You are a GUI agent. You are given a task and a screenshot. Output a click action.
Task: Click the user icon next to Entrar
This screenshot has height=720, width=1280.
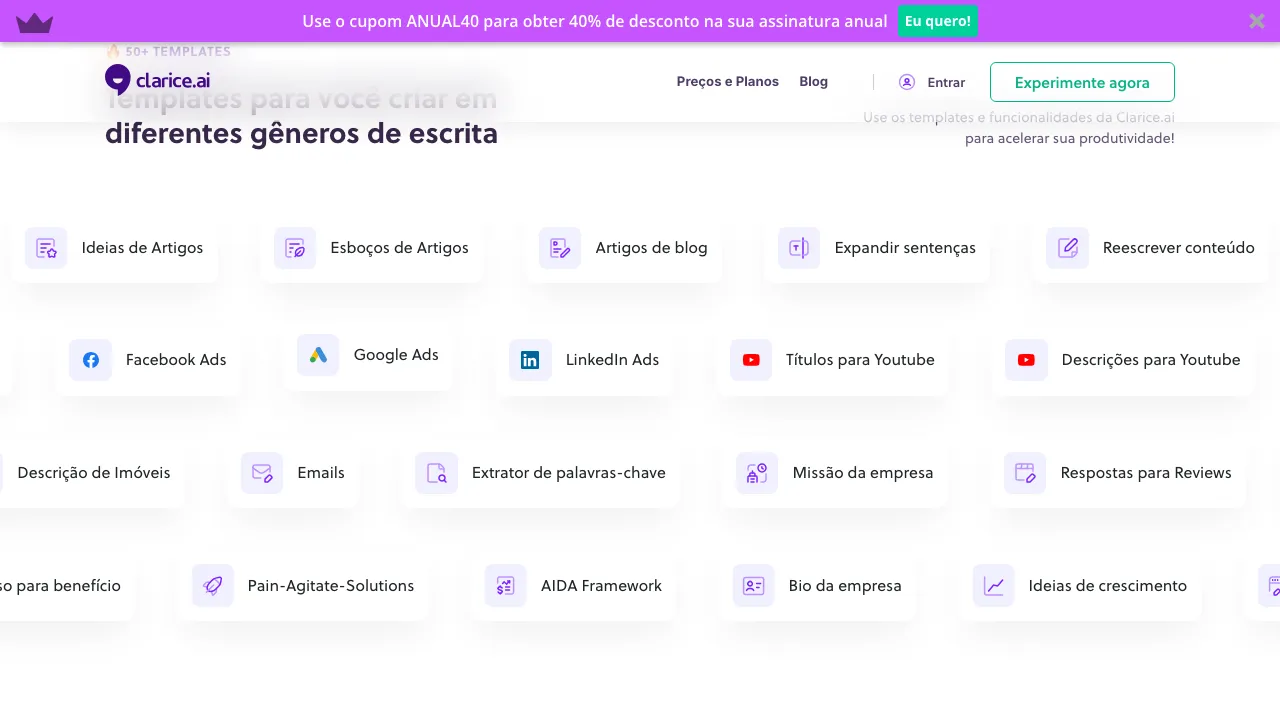[x=907, y=82]
